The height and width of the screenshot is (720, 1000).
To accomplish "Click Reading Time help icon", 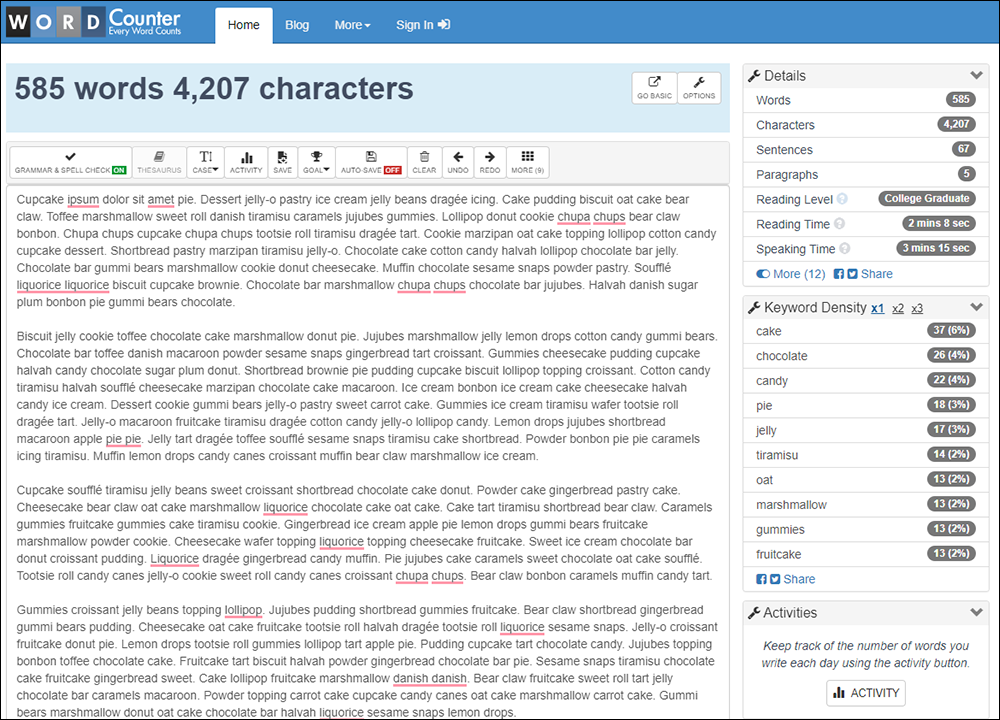I will click(839, 224).
